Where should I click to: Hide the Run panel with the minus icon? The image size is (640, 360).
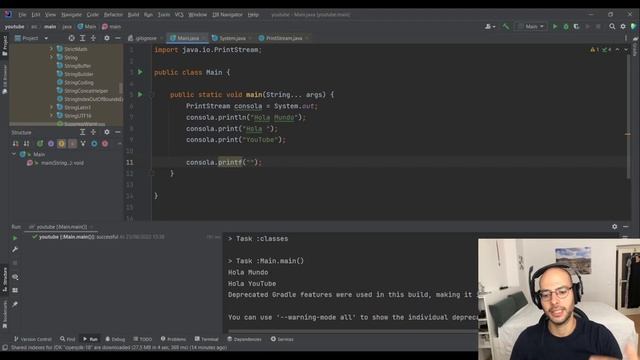pyautogui.click(x=626, y=227)
